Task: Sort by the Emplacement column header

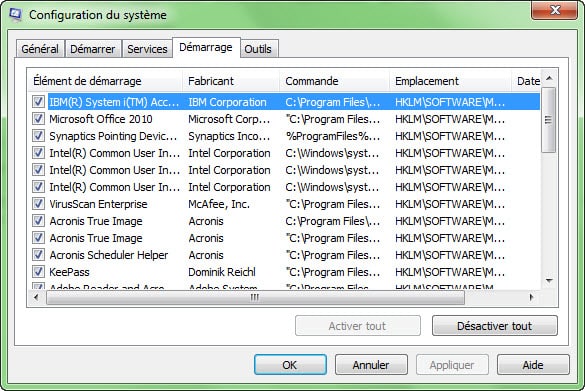Action: click(x=450, y=81)
